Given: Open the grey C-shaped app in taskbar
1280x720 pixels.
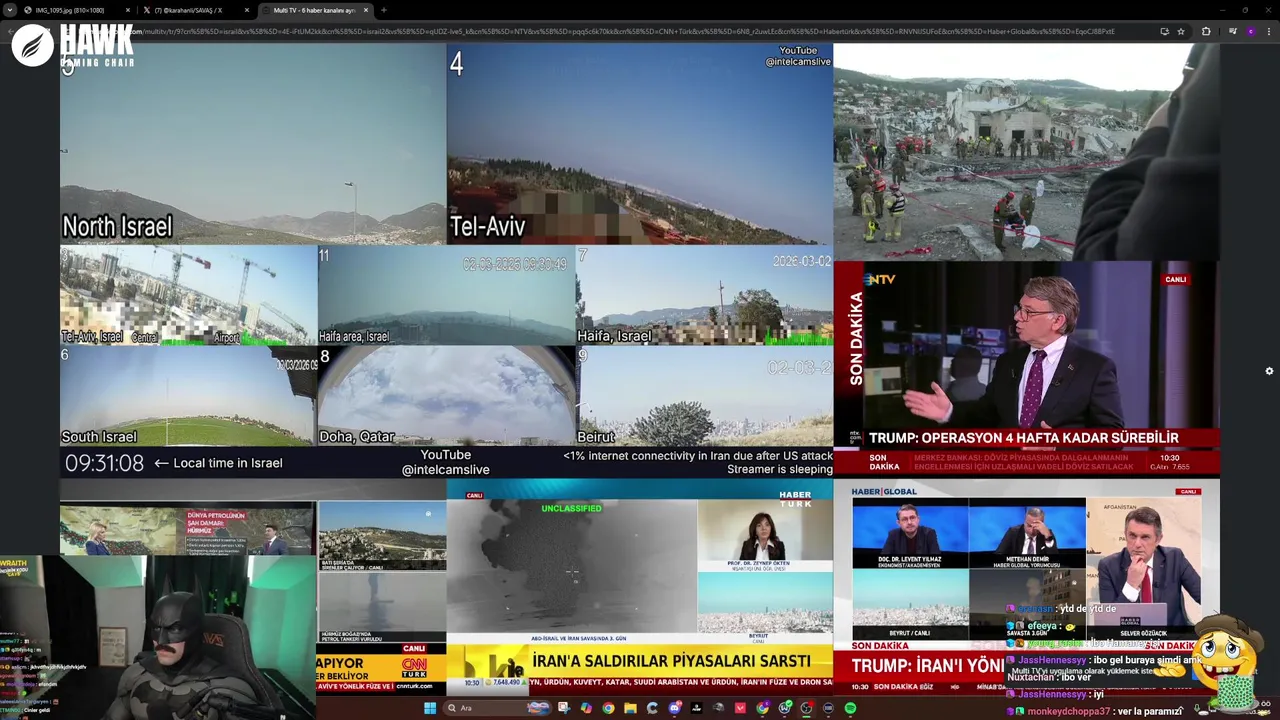Looking at the screenshot, I should (x=652, y=708).
